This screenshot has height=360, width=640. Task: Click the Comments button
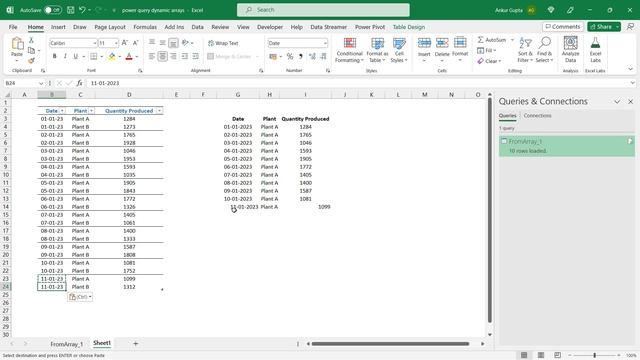[x=563, y=27]
